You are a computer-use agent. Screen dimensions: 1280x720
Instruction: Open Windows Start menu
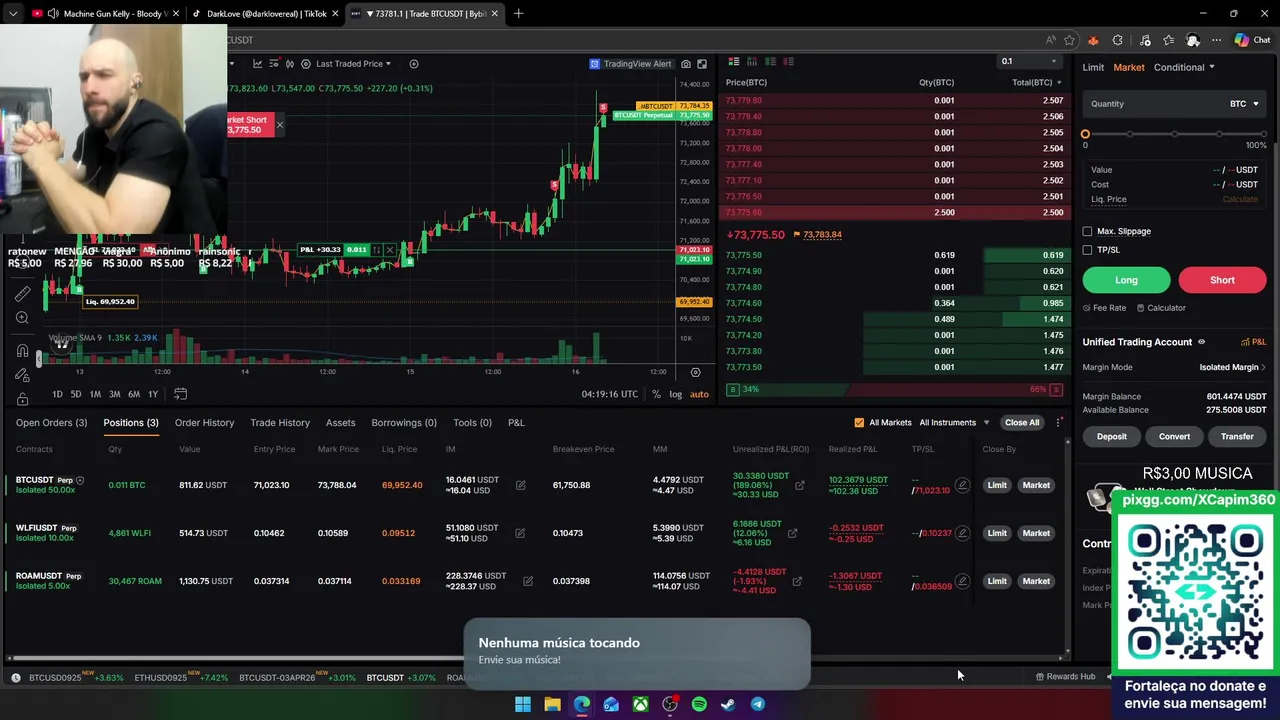click(522, 704)
